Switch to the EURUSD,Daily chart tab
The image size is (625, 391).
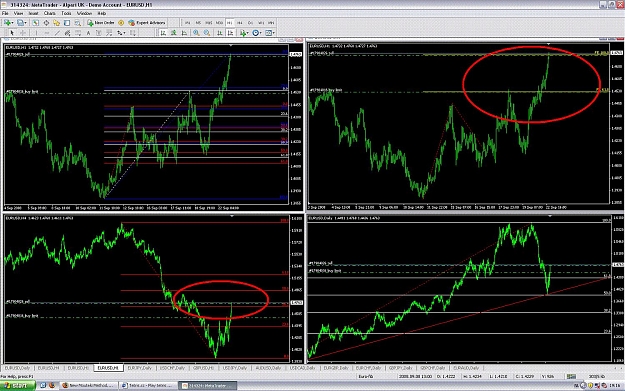(x=18, y=368)
